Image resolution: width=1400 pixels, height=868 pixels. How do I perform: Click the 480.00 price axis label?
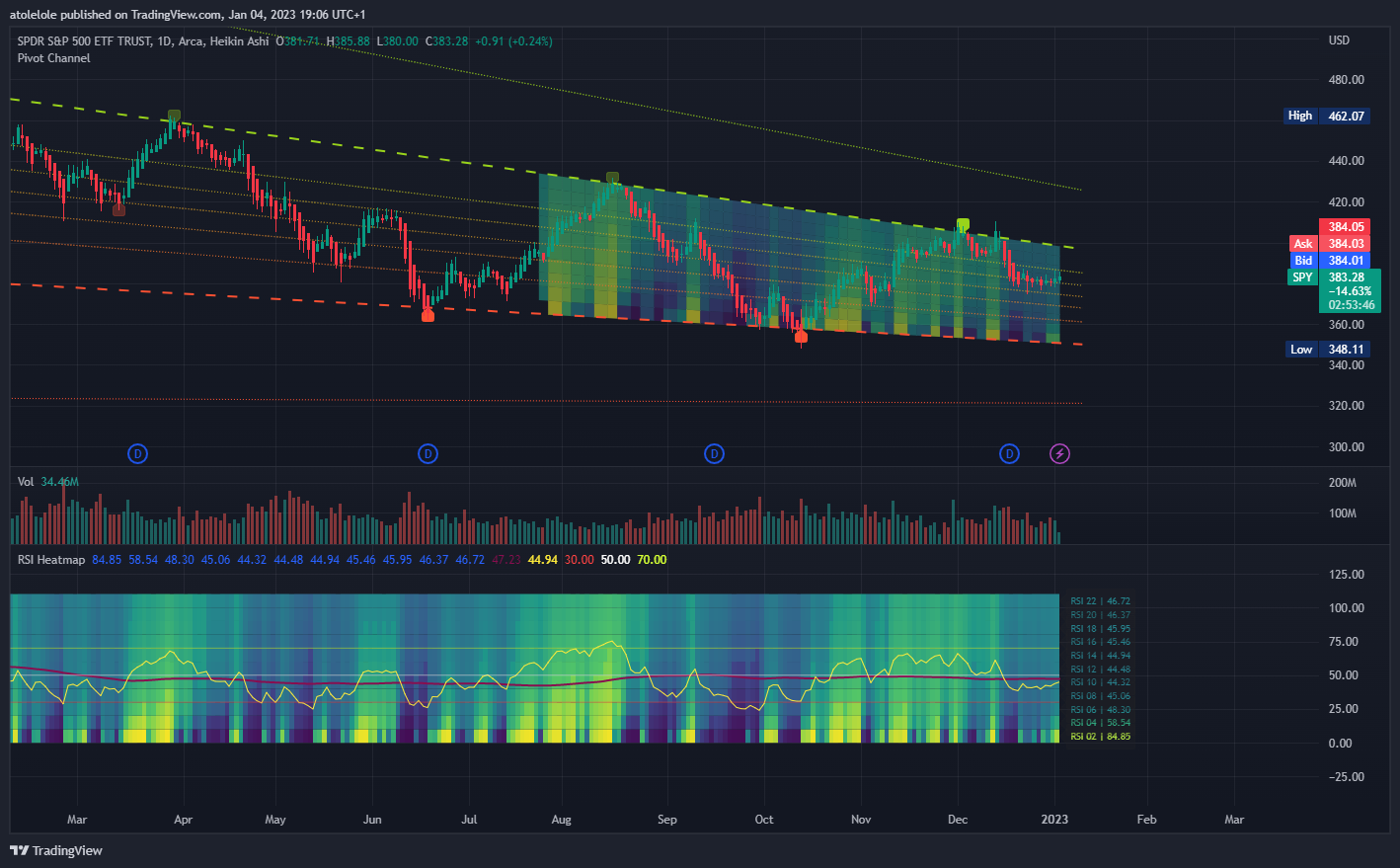1347,80
